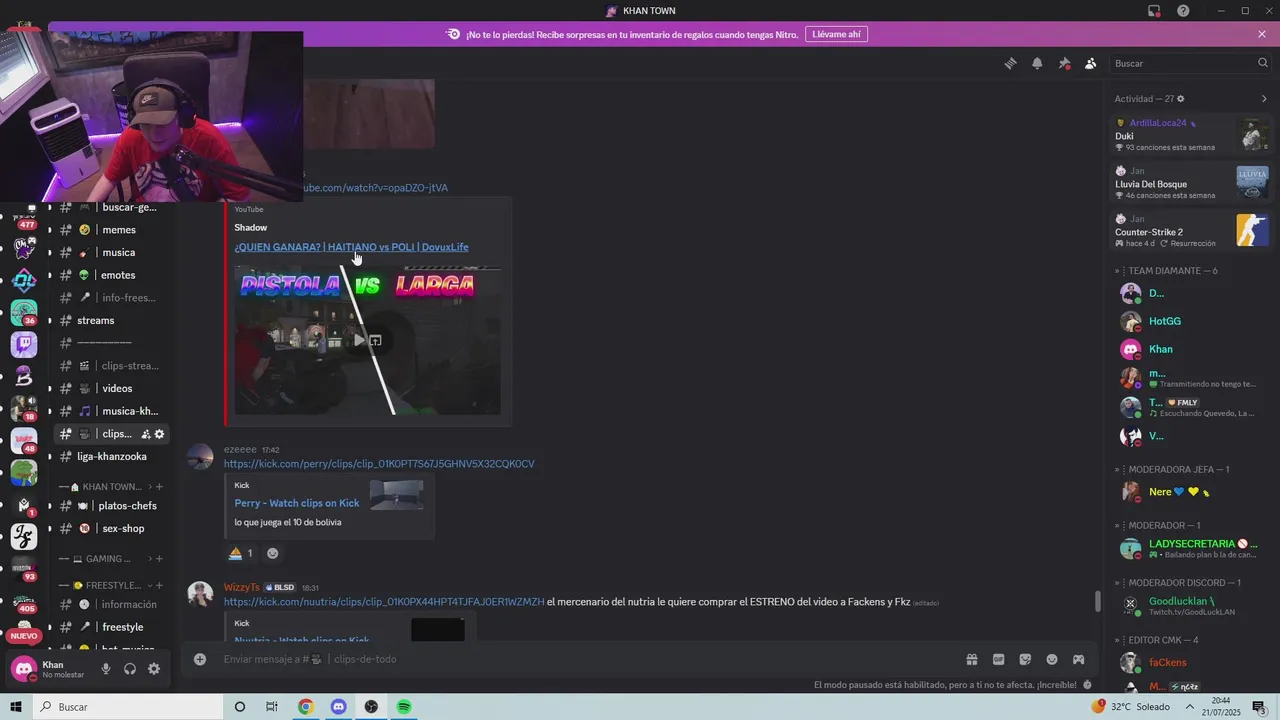Toggle deafen headphones in user panel

(x=130, y=669)
